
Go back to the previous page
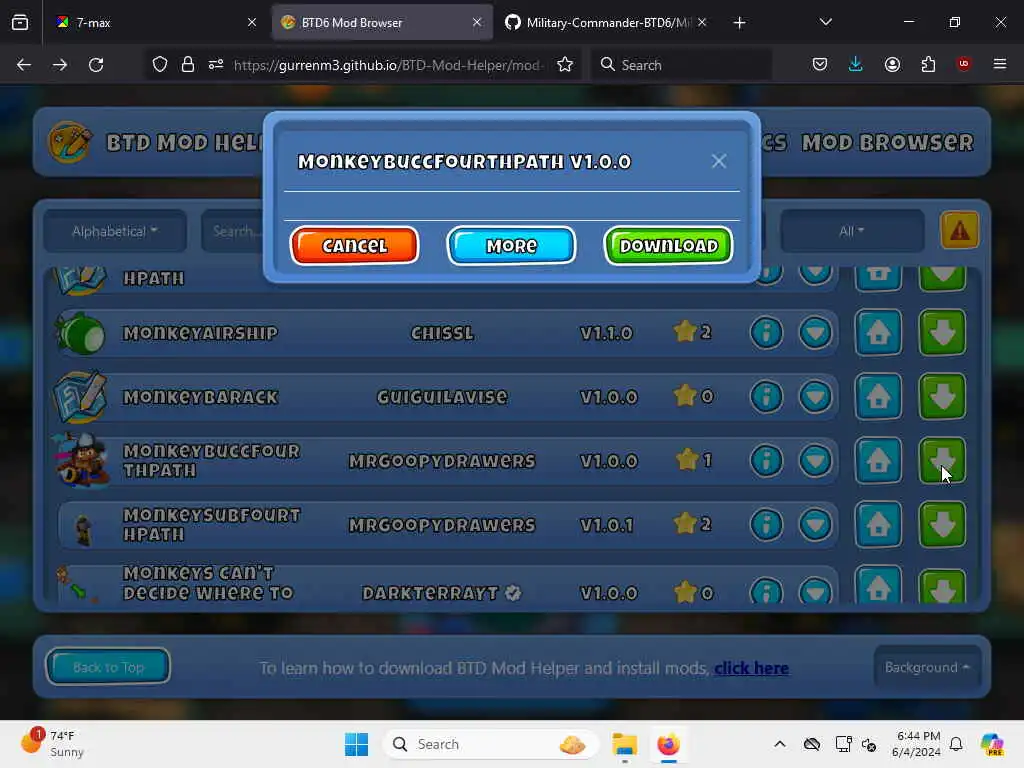coord(24,65)
